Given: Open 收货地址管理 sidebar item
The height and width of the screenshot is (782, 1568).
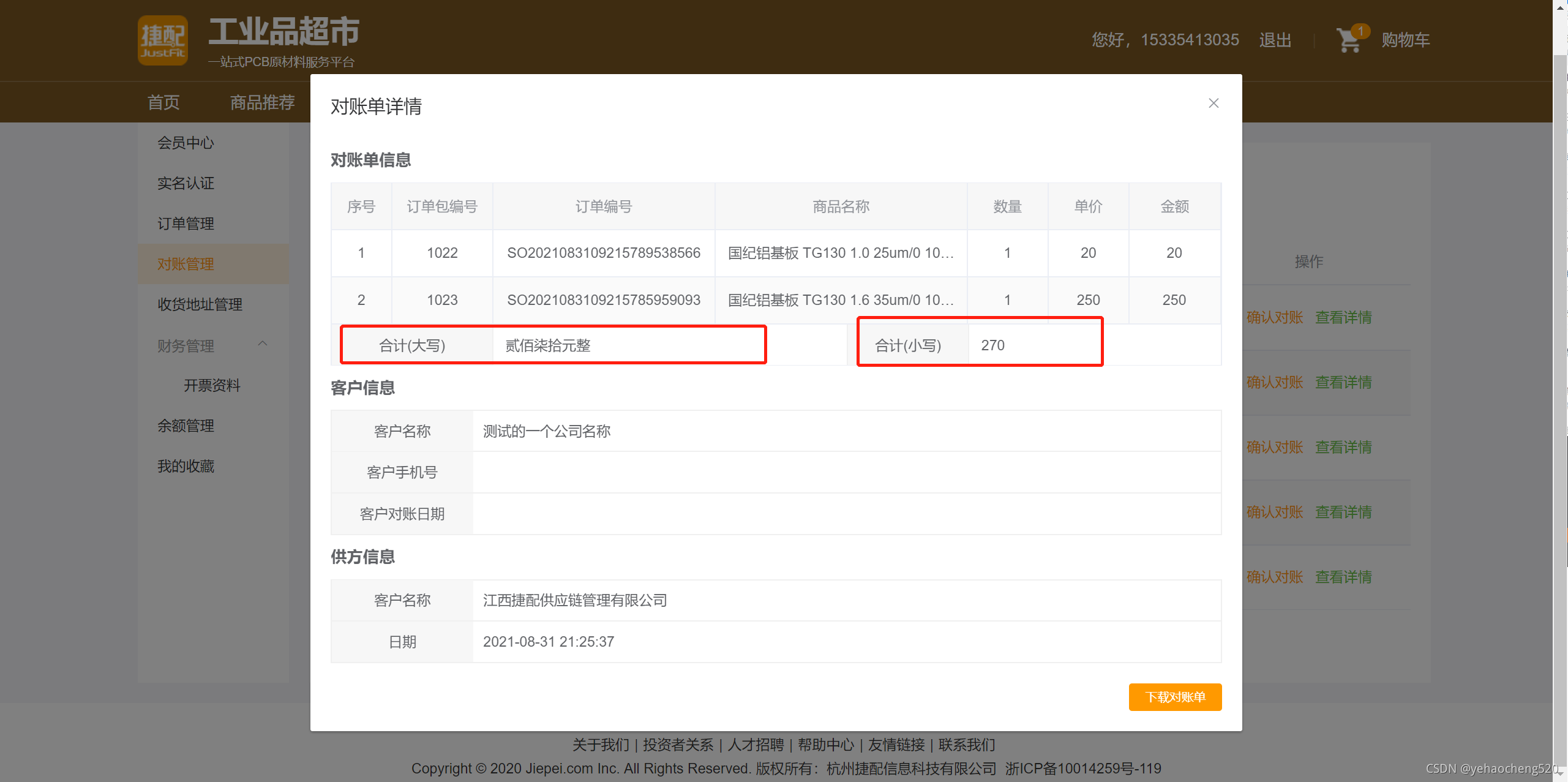Looking at the screenshot, I should pos(200,304).
